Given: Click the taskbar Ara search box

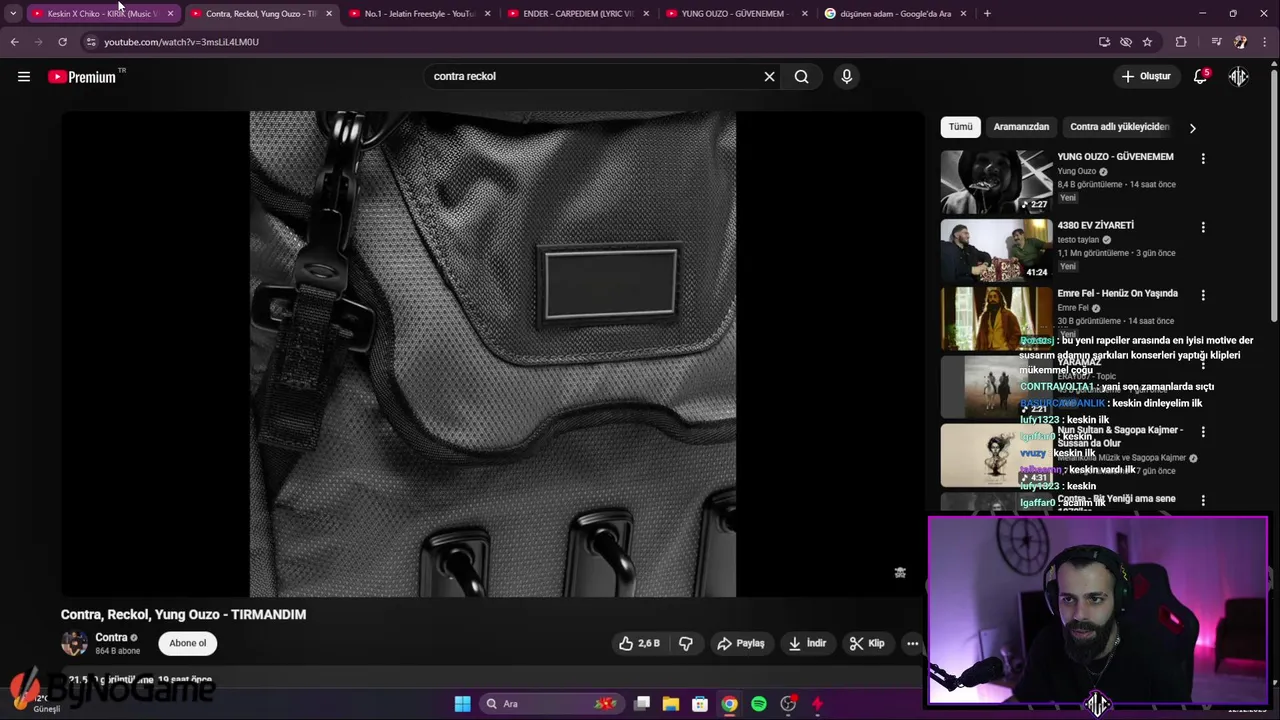Looking at the screenshot, I should point(550,704).
